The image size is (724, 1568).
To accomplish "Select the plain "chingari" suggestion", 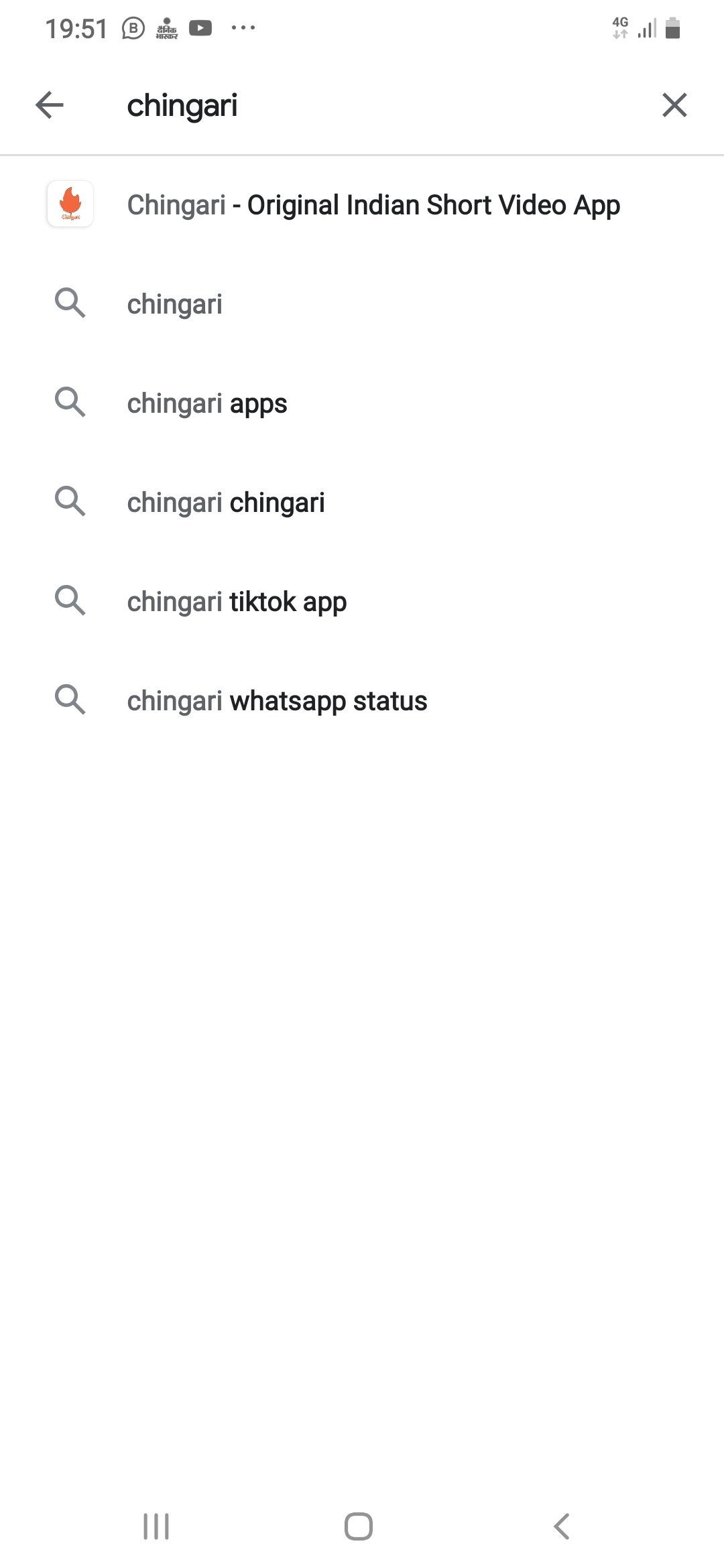I will click(x=175, y=304).
